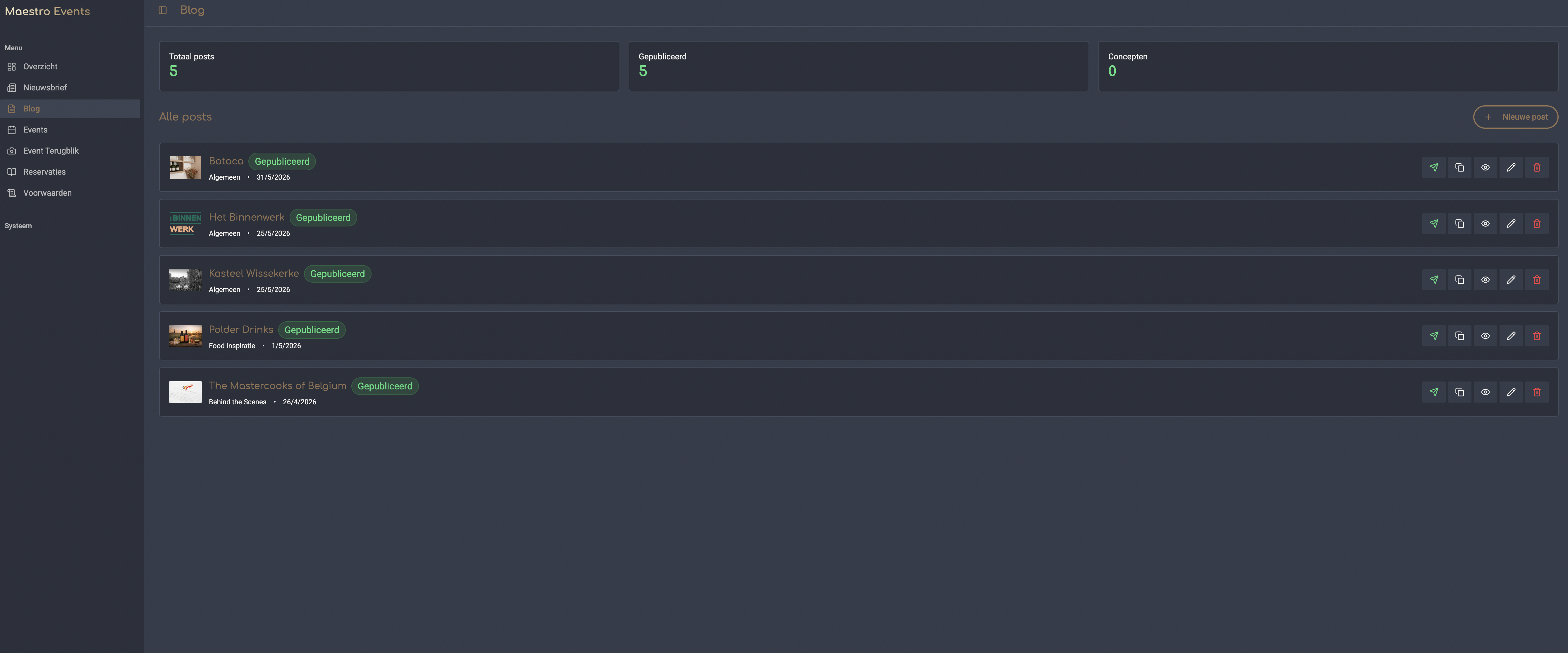Preview the Kasteel Wissekerke post via the eye icon
The image size is (1568, 653).
coord(1485,280)
